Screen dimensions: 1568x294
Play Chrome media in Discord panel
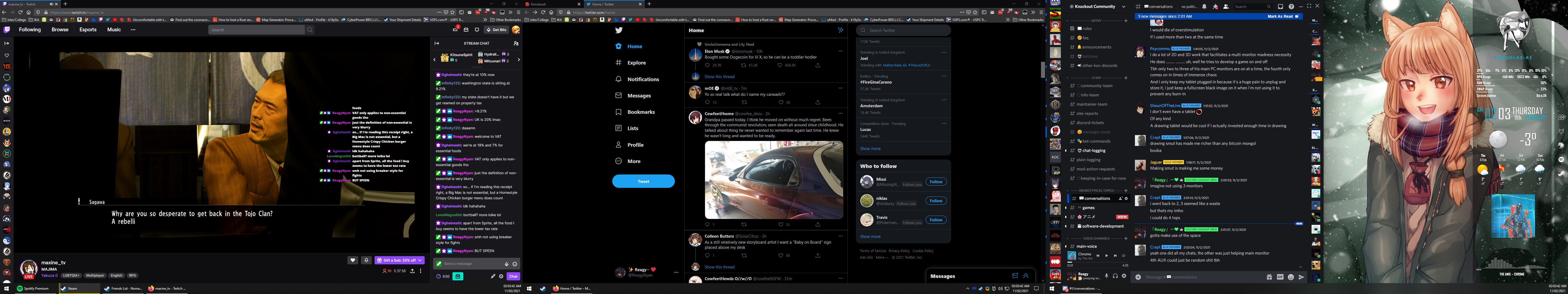[1107, 256]
